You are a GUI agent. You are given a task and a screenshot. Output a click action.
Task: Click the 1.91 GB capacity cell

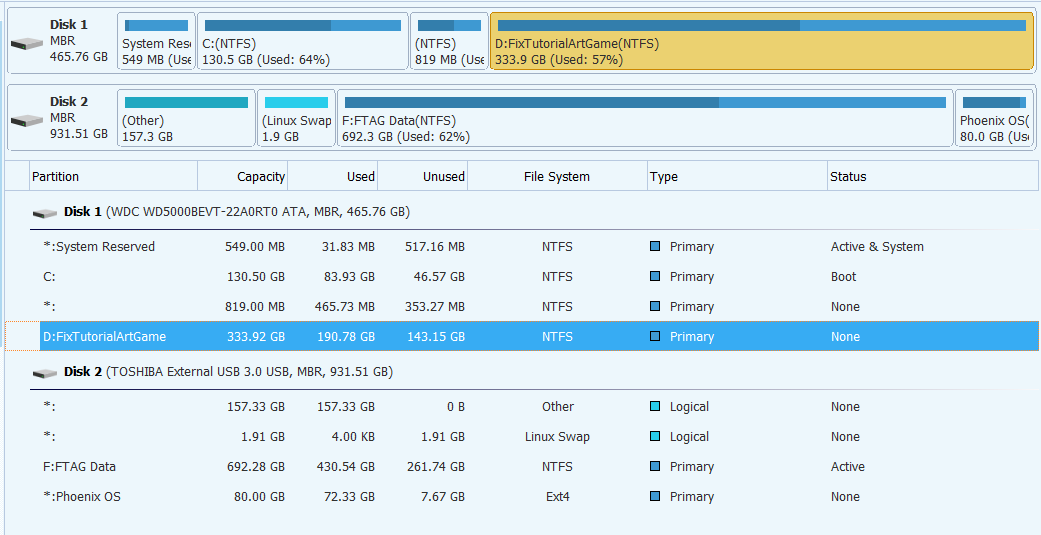coord(263,436)
